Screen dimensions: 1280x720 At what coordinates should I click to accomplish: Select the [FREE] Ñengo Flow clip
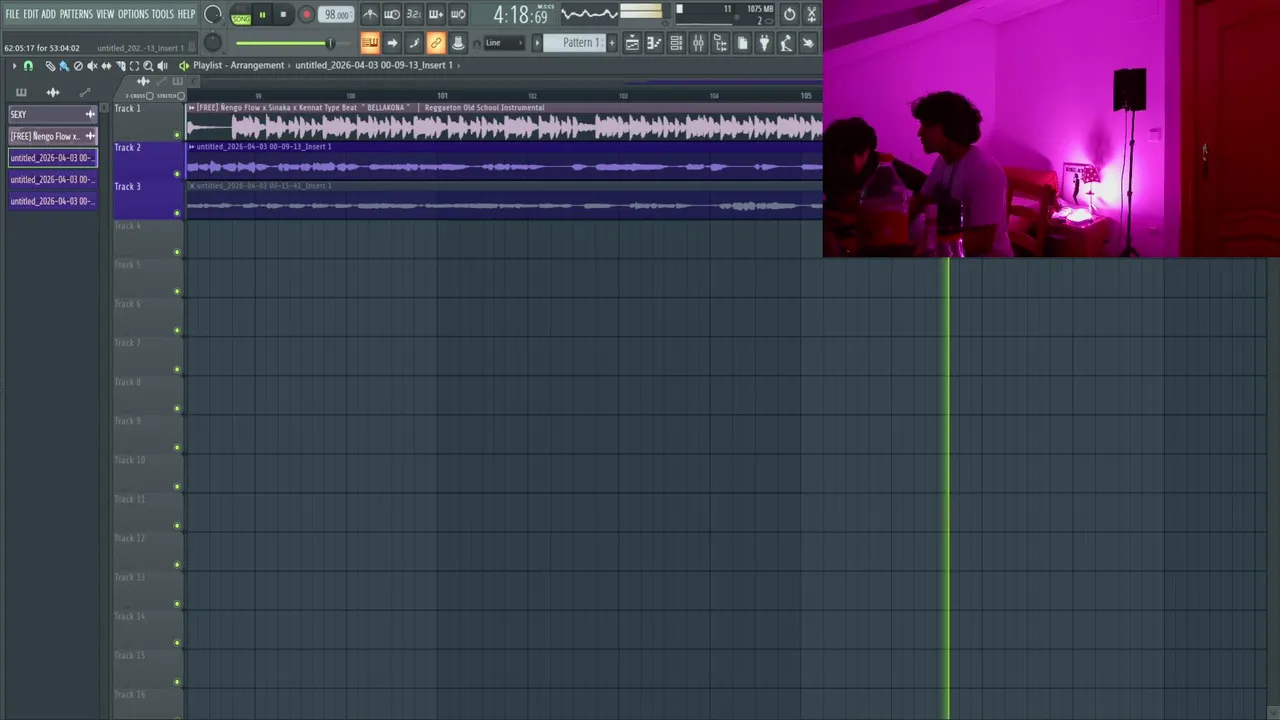(x=53, y=136)
